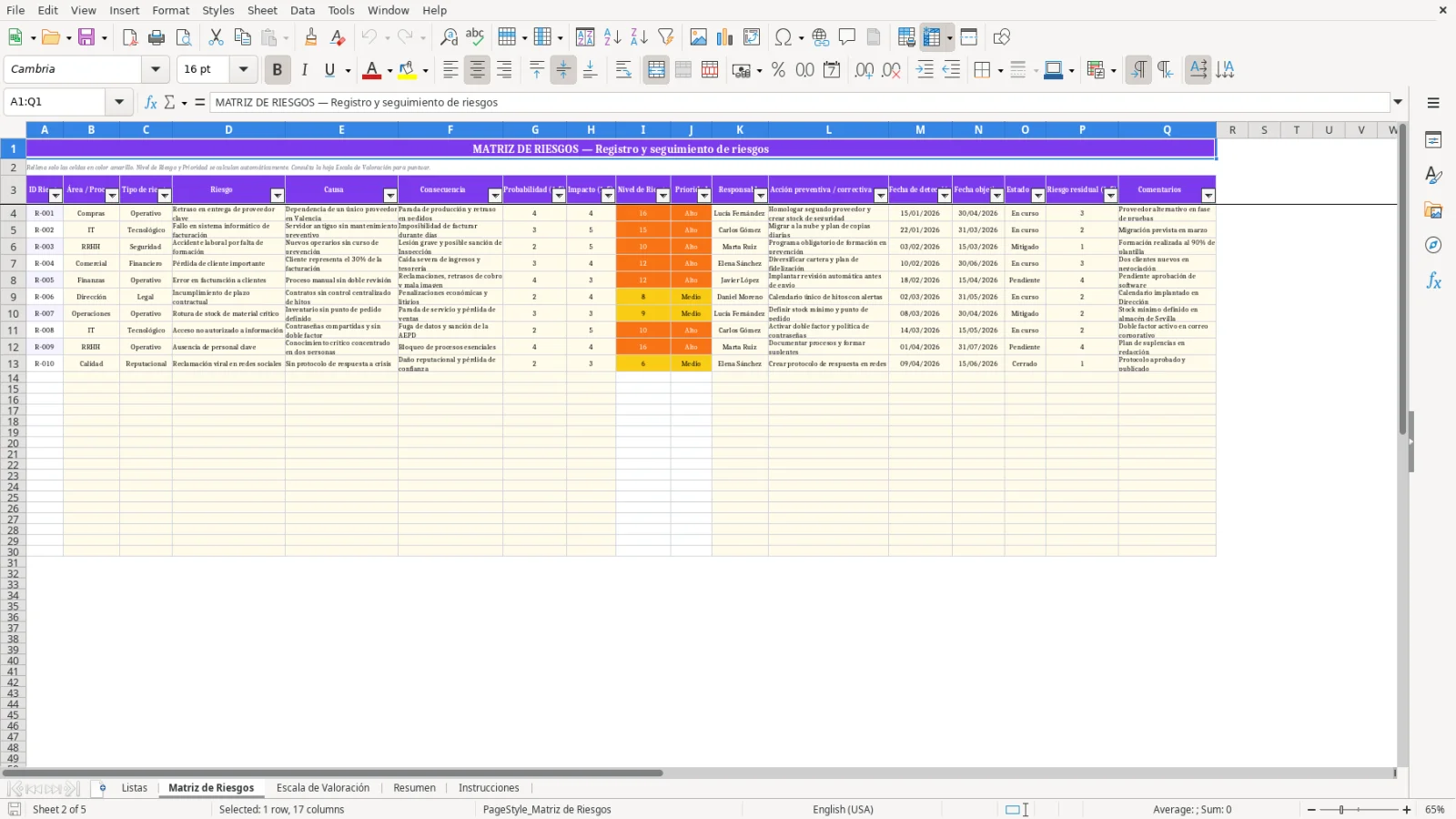Open Find and Replace tool
The width and height of the screenshot is (1456, 819).
coord(449,37)
